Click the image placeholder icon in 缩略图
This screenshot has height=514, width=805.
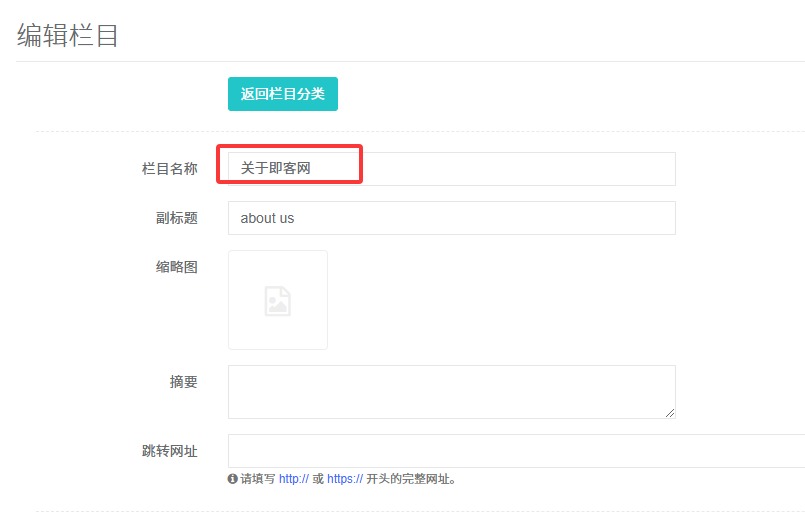click(277, 301)
